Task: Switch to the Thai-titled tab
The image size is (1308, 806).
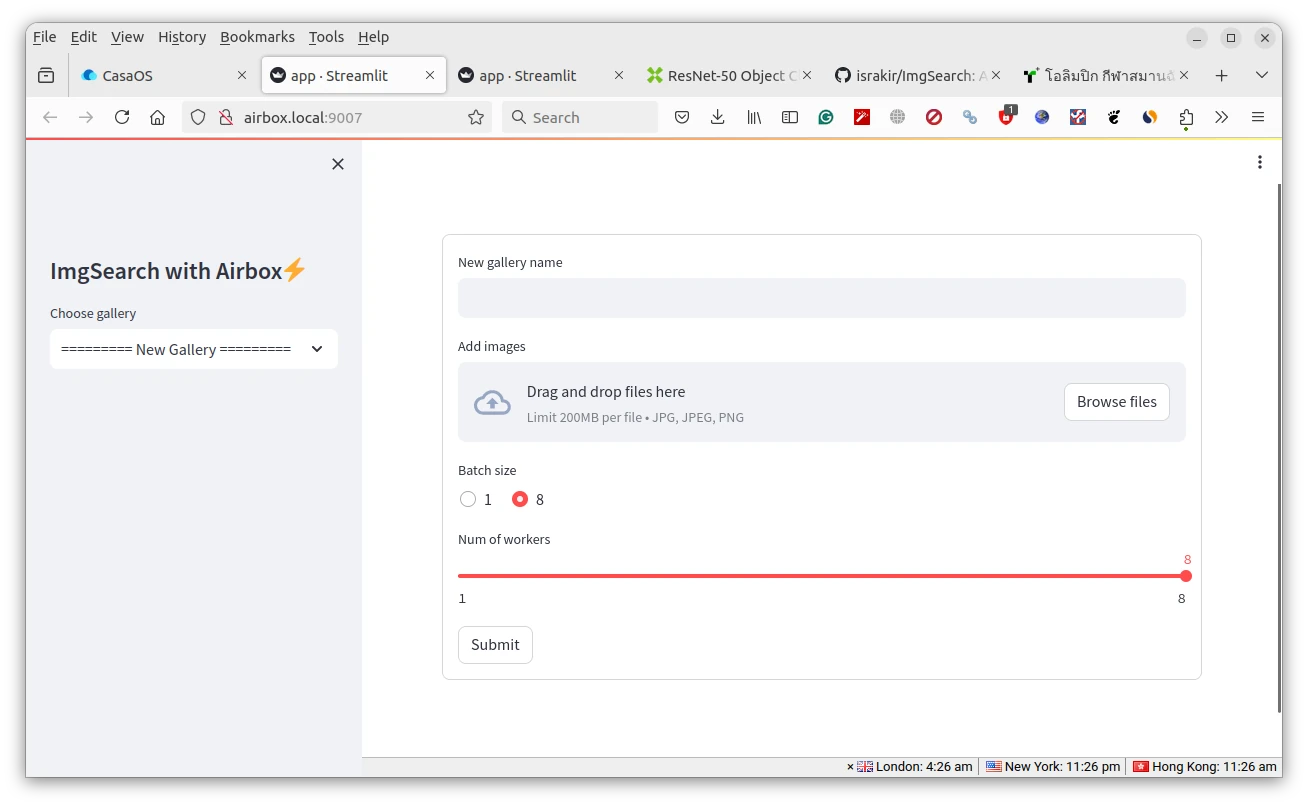Action: 1105,75
